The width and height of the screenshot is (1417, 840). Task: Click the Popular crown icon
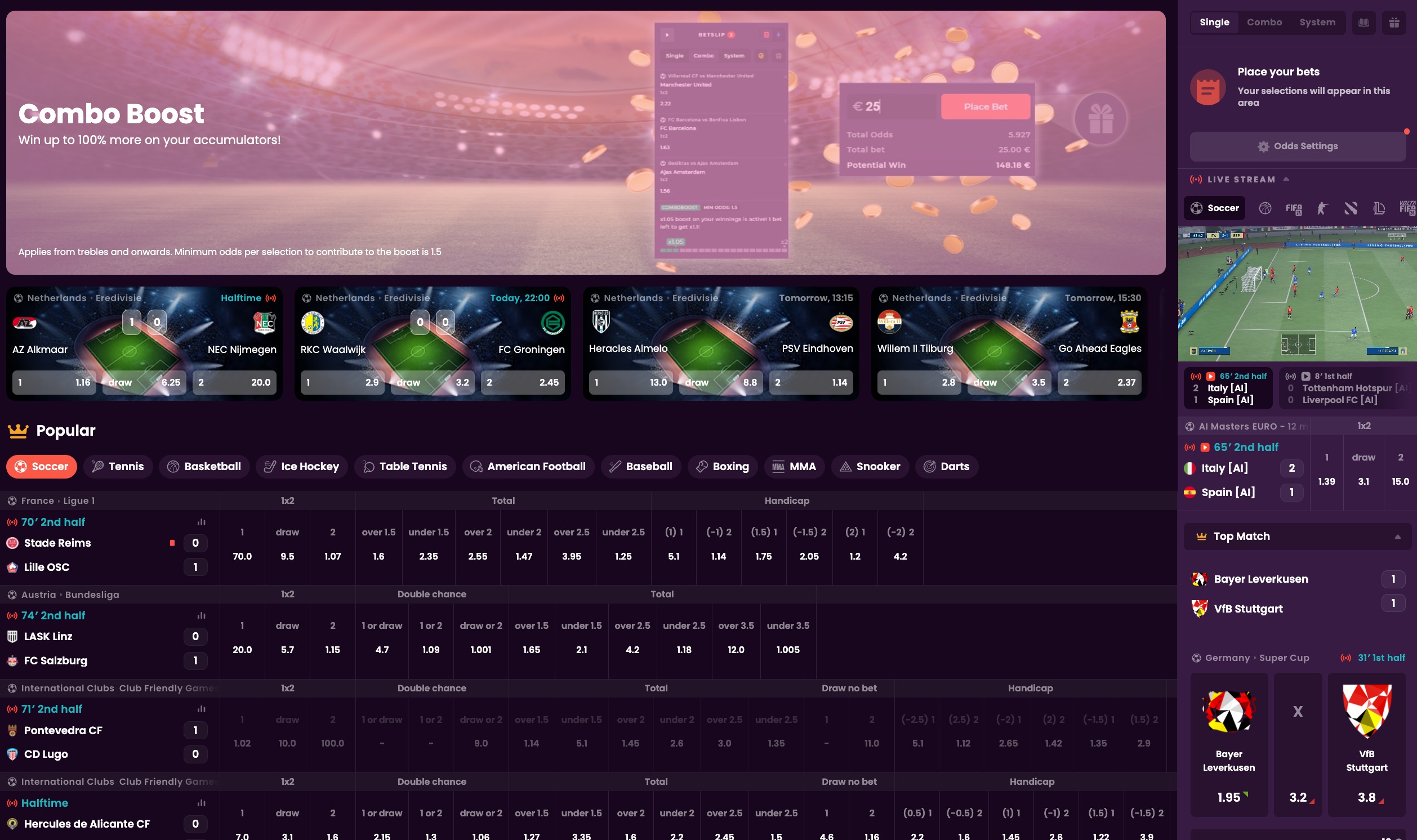coord(18,431)
